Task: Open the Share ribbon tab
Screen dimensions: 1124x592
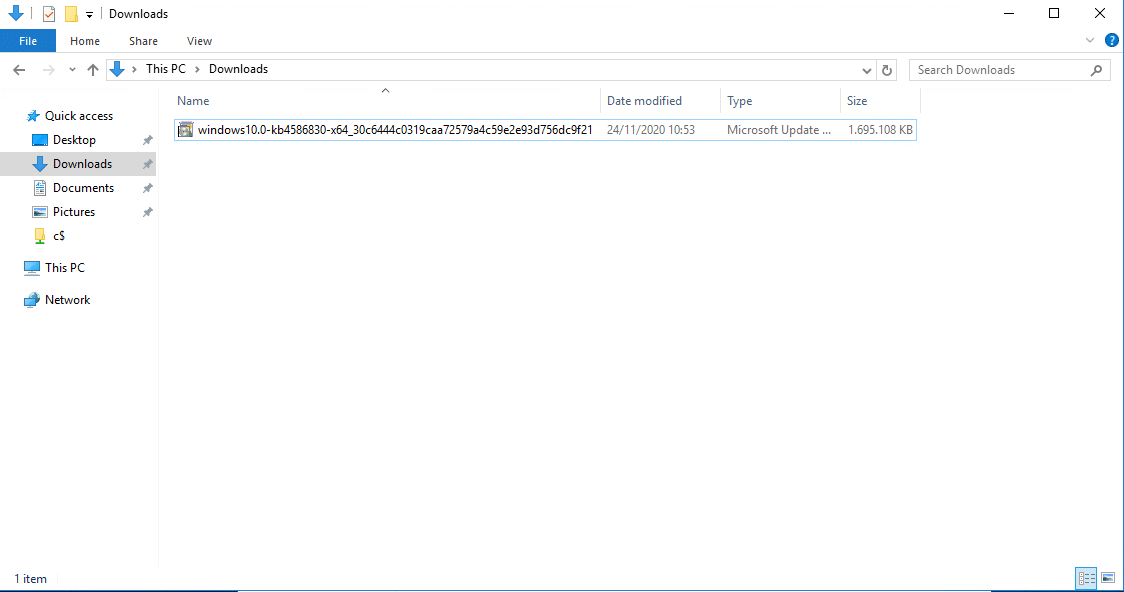Action: (143, 41)
